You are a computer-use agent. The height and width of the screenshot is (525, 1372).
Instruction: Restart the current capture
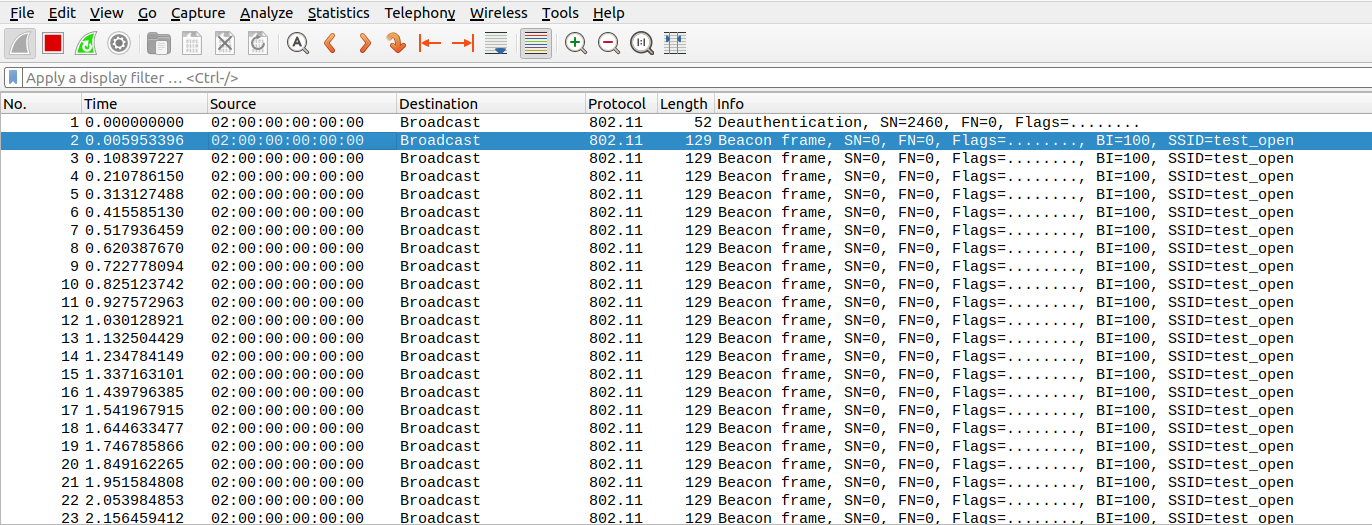tap(86, 43)
